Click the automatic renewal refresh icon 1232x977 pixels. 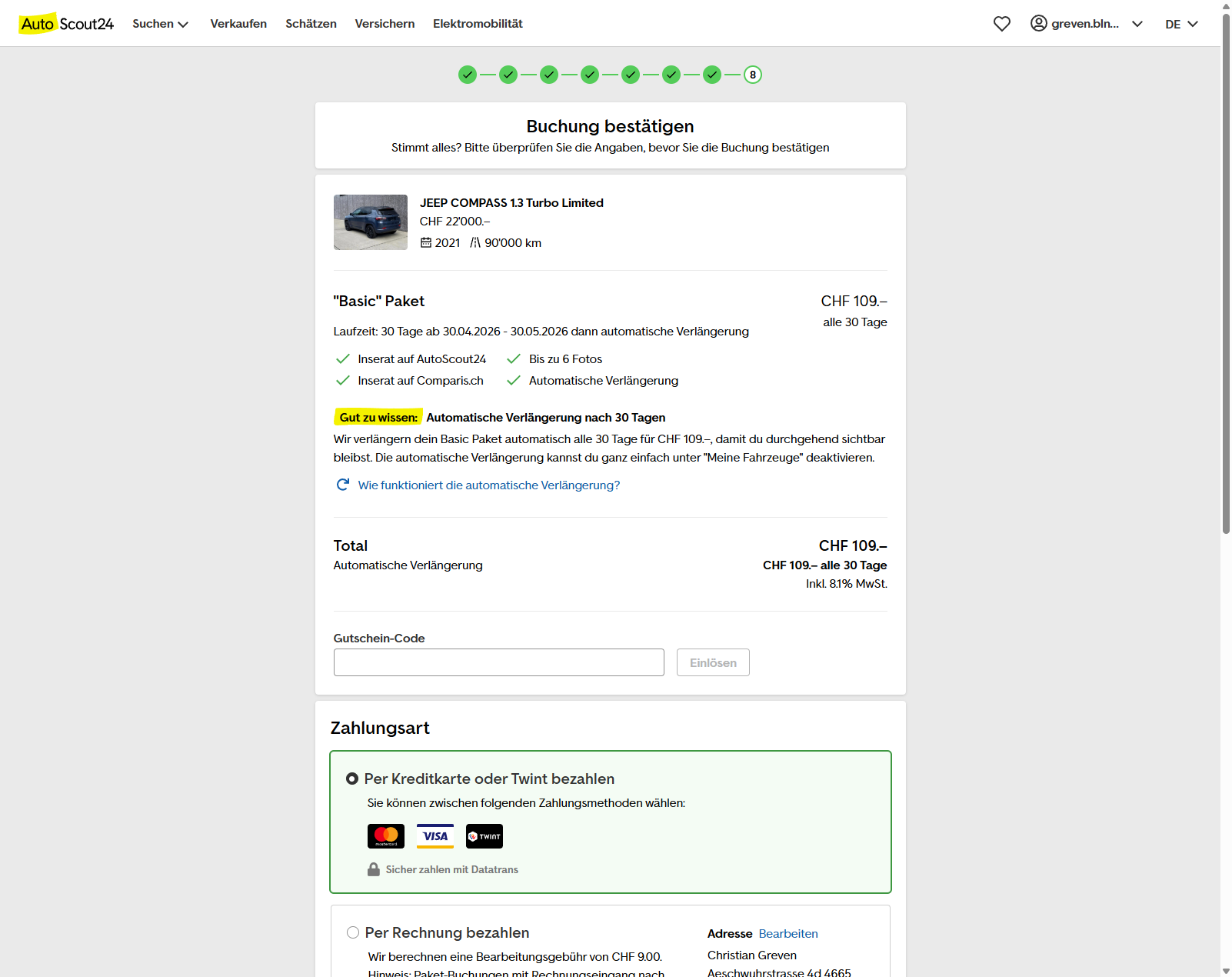pyautogui.click(x=343, y=485)
